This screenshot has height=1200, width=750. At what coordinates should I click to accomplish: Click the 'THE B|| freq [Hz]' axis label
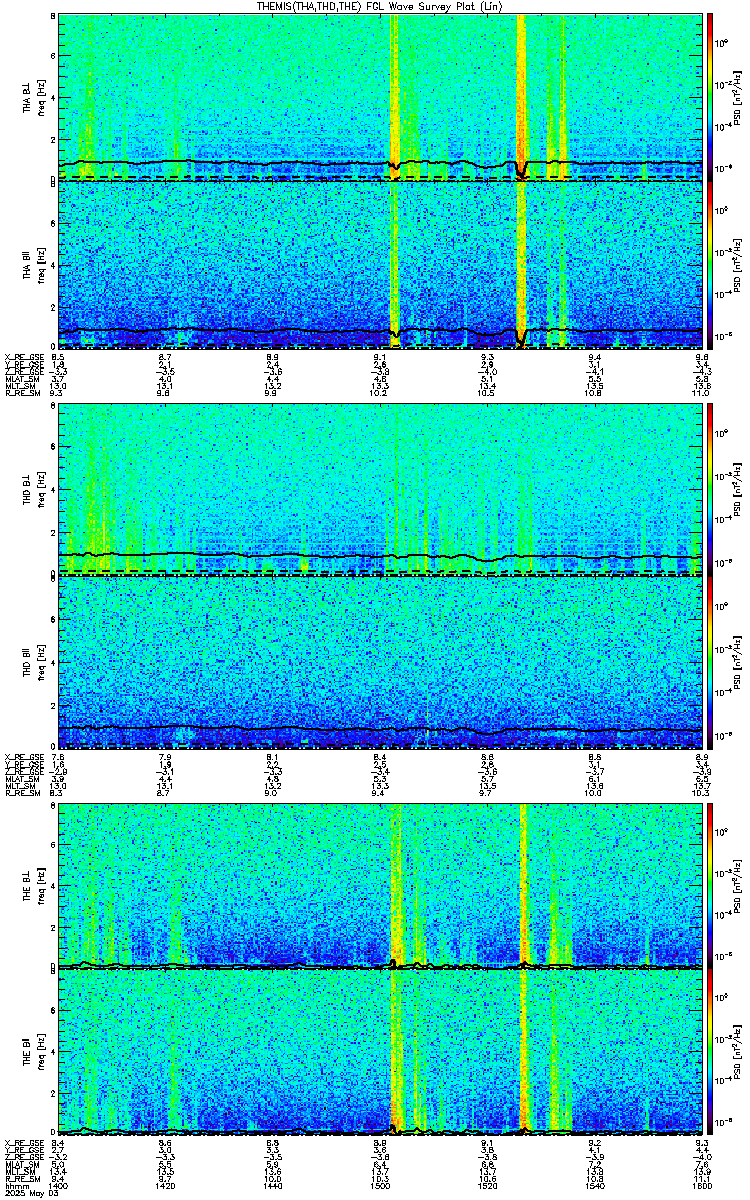pyautogui.click(x=33, y=1054)
